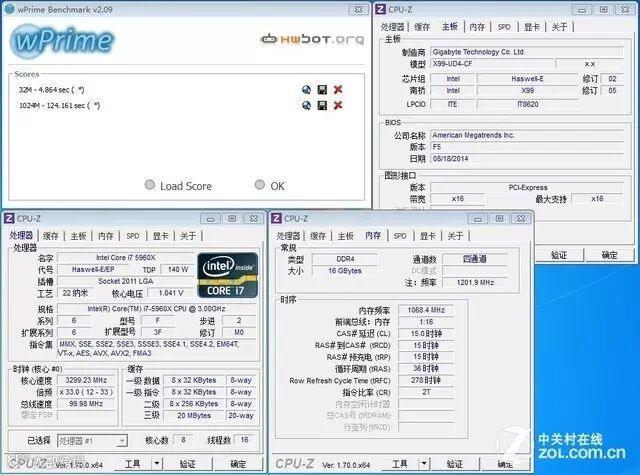The image size is (640, 475).
Task: Click the BIOS date 08/18/2014 value
Action: point(527,158)
